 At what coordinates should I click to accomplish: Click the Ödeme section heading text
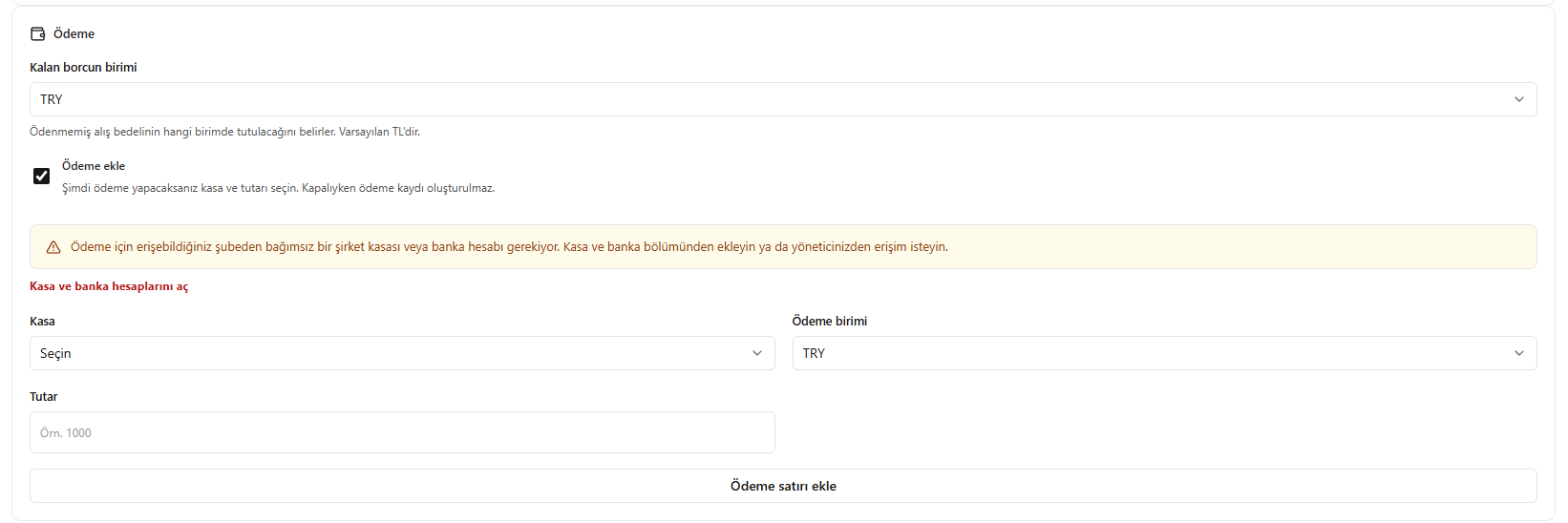click(x=74, y=33)
